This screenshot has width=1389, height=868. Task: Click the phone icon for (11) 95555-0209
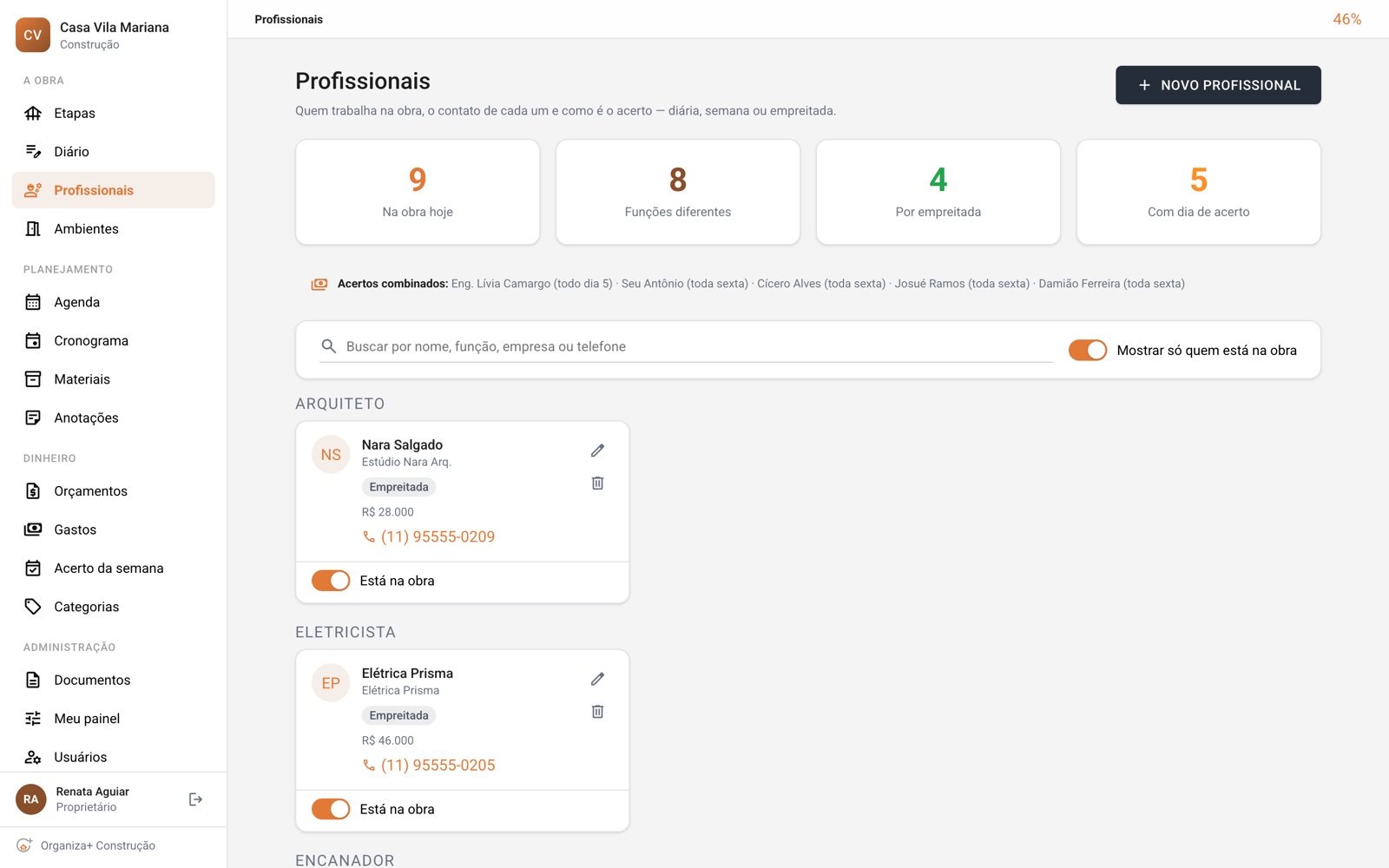click(369, 537)
